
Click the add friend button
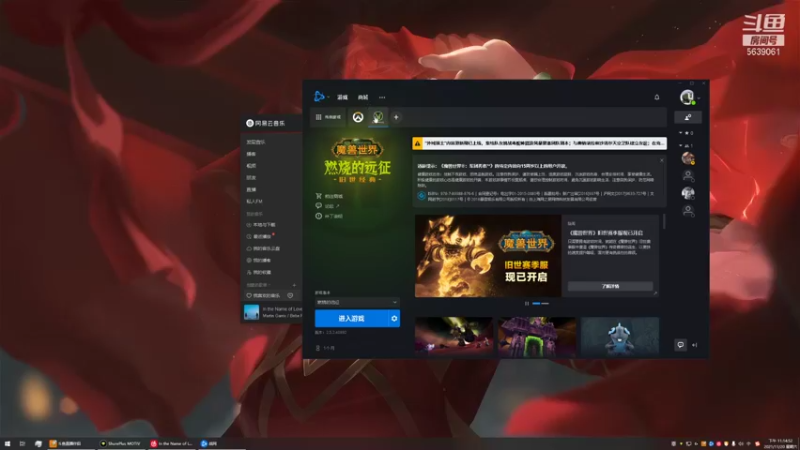click(x=688, y=117)
